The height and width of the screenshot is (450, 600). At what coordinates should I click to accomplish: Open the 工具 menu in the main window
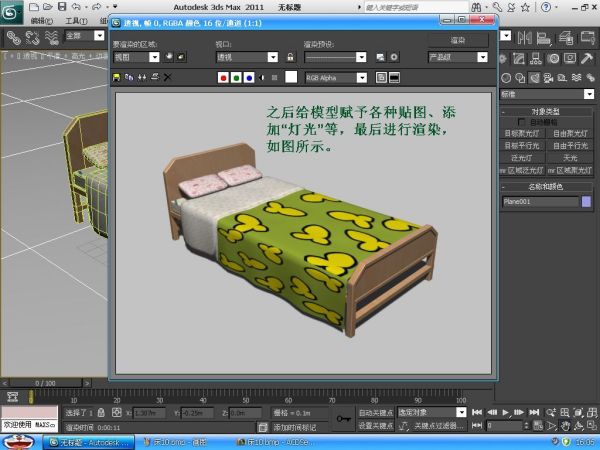point(76,21)
